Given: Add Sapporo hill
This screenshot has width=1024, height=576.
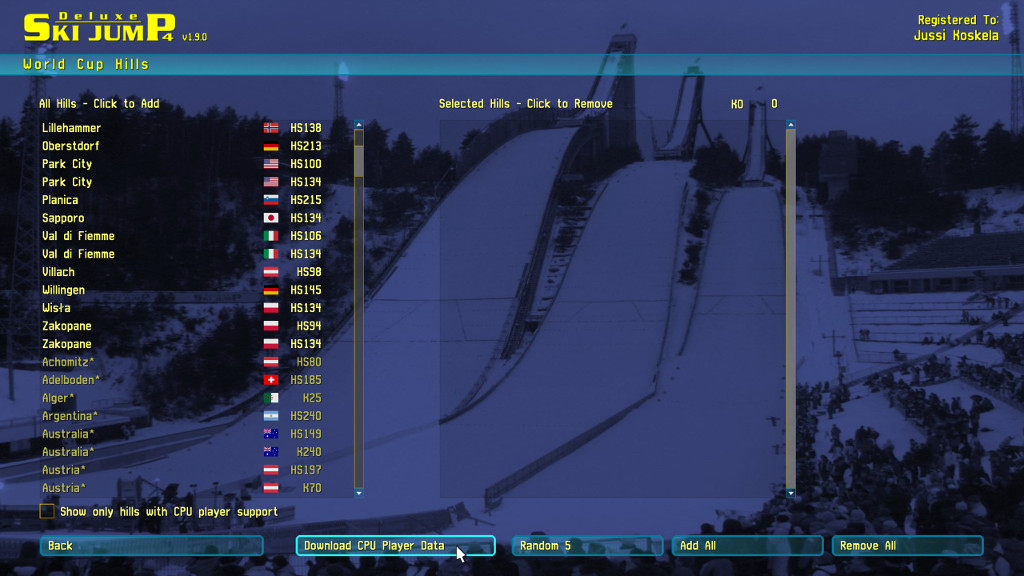Looking at the screenshot, I should coord(182,218).
